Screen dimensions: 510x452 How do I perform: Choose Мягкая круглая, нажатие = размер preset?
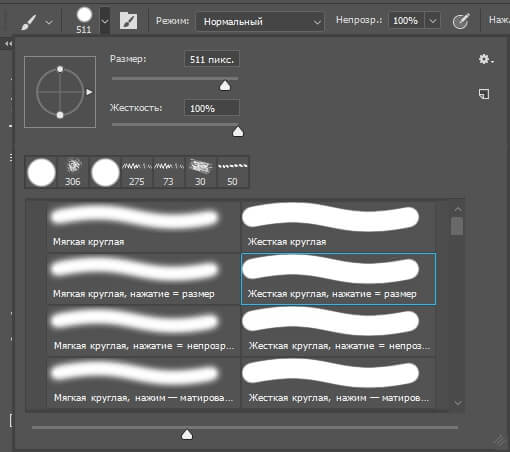click(x=143, y=279)
